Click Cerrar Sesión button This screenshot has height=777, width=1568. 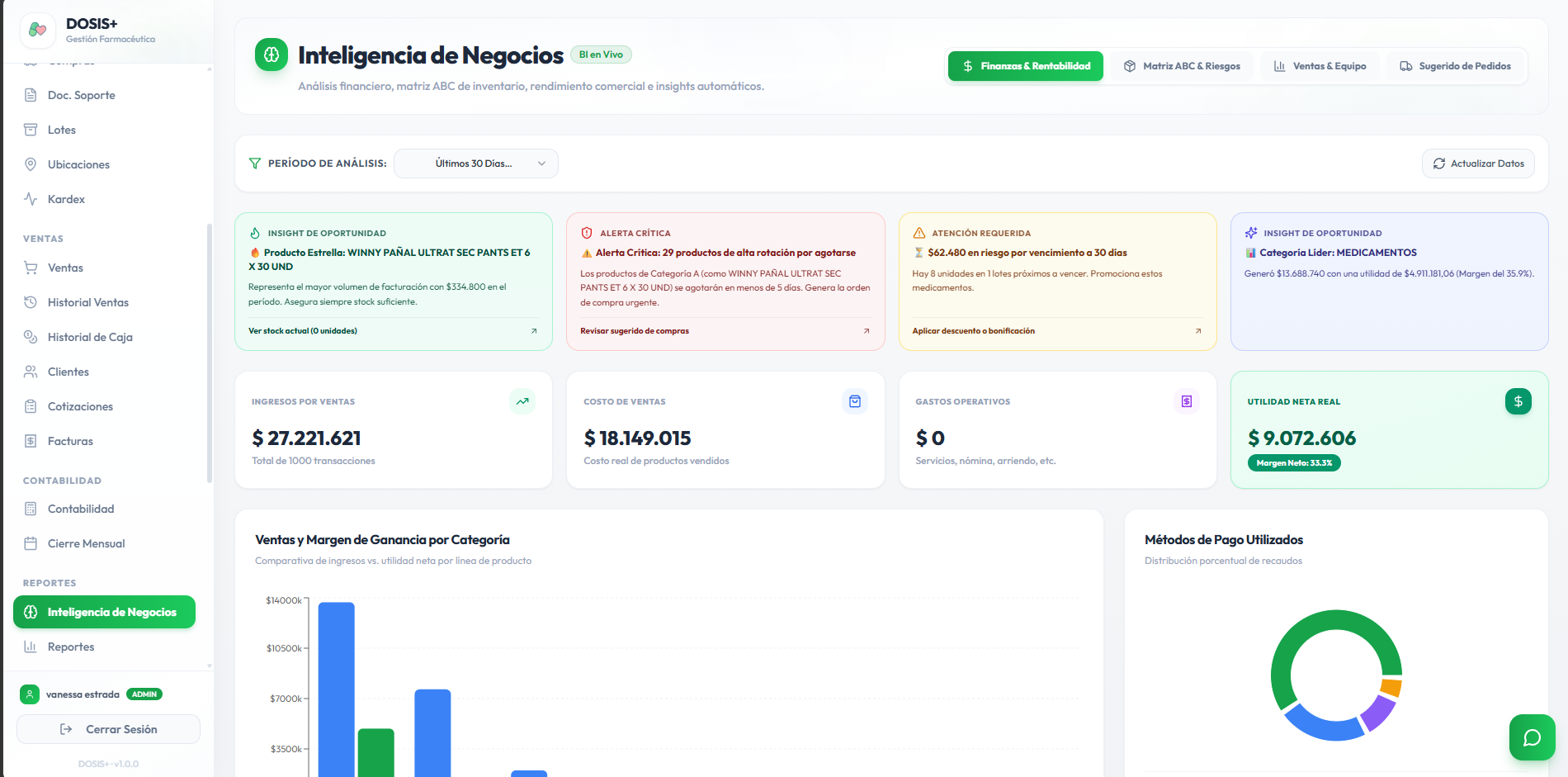pos(108,729)
